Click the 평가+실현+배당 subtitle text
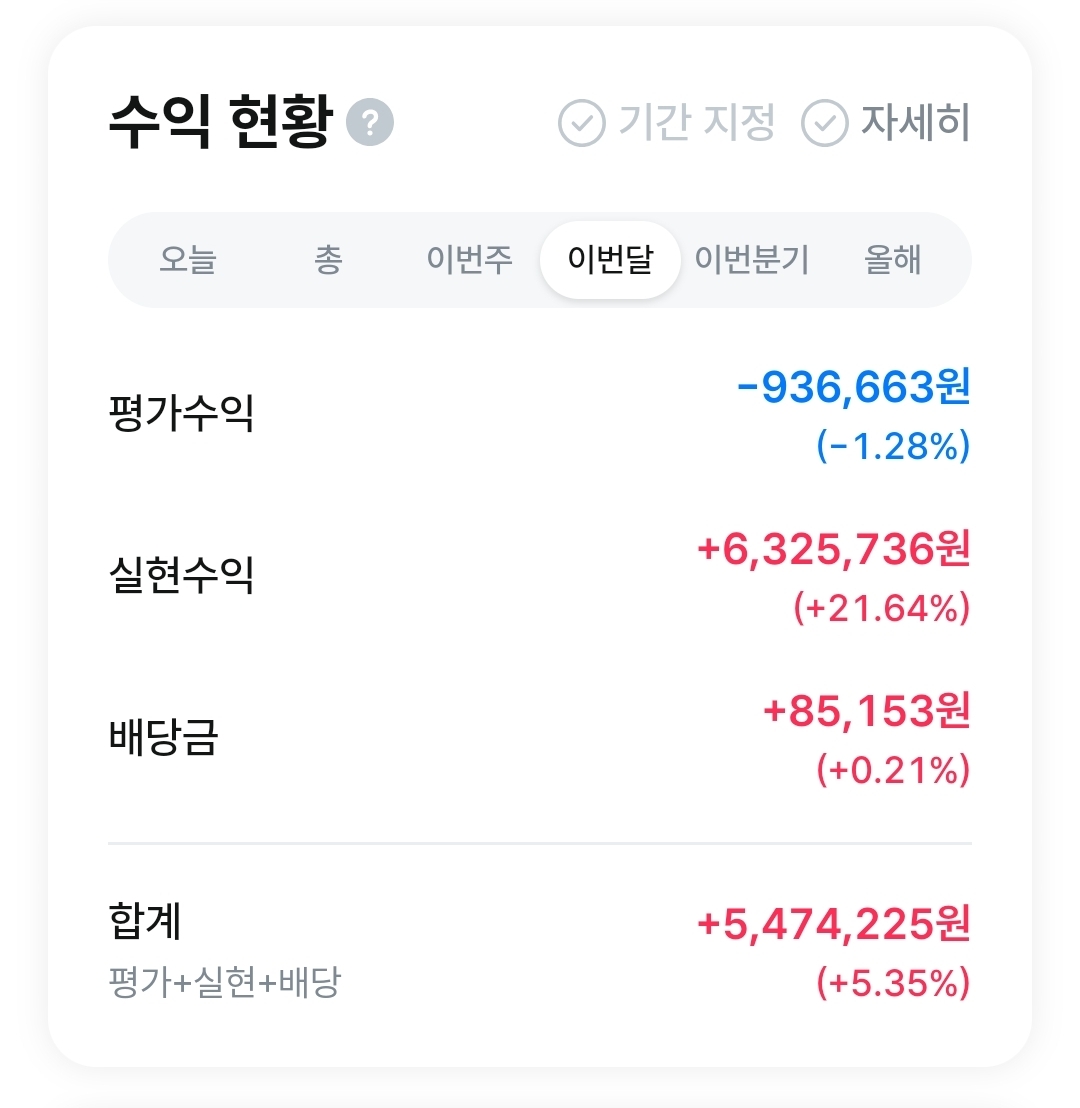1080x1108 pixels. (x=224, y=983)
